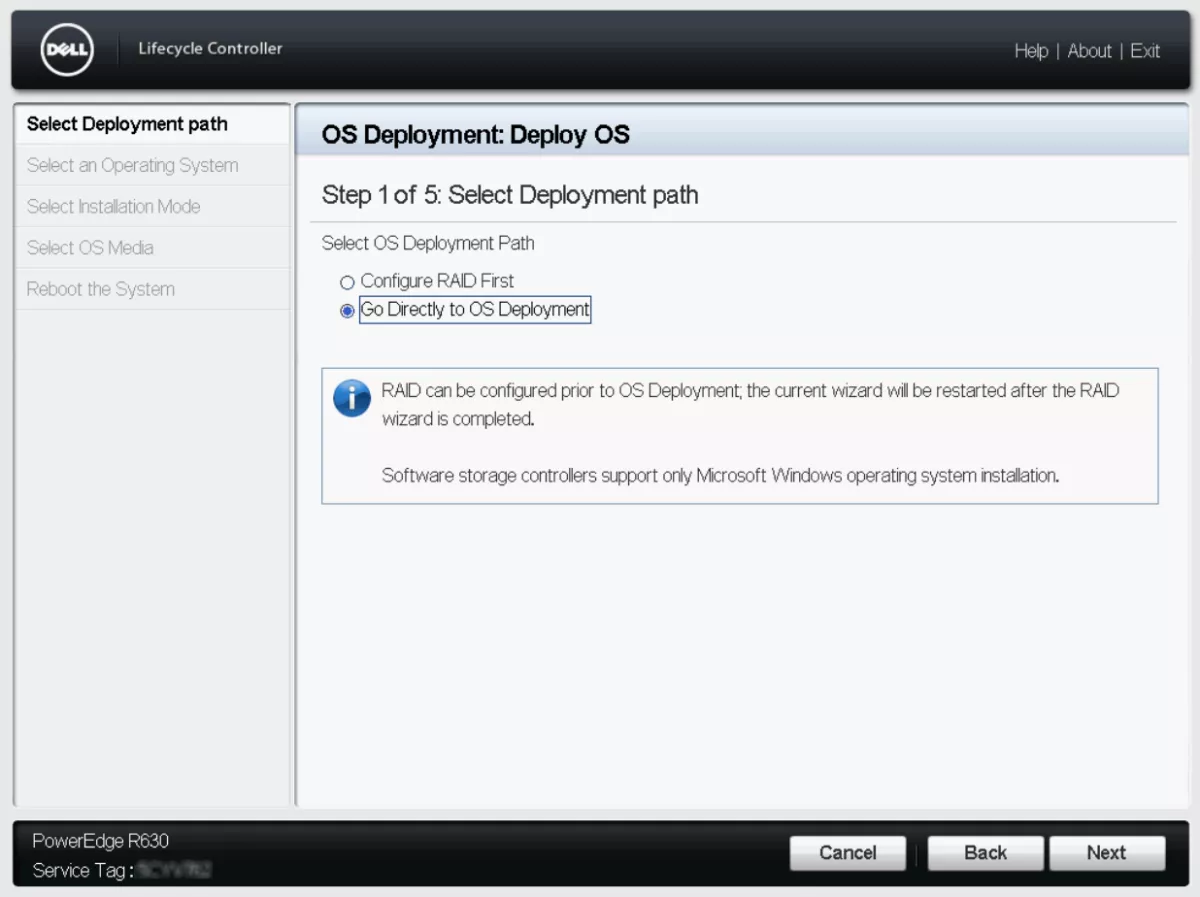This screenshot has width=1200, height=897.
Task: Click the Cancel button
Action: (848, 853)
